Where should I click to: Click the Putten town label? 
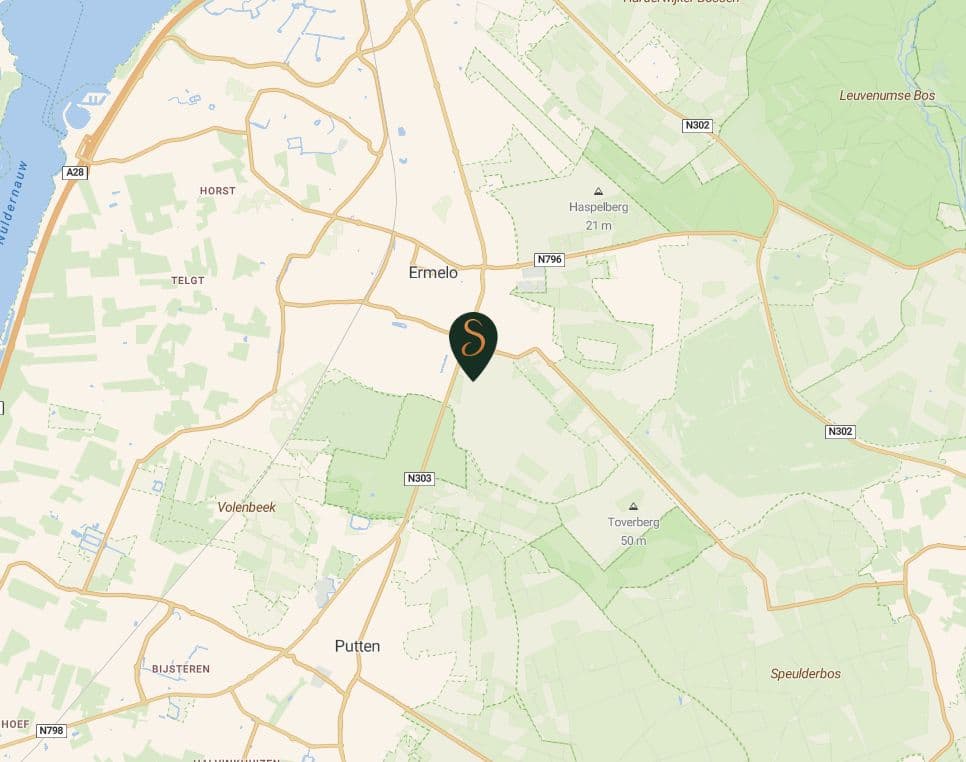[357, 646]
